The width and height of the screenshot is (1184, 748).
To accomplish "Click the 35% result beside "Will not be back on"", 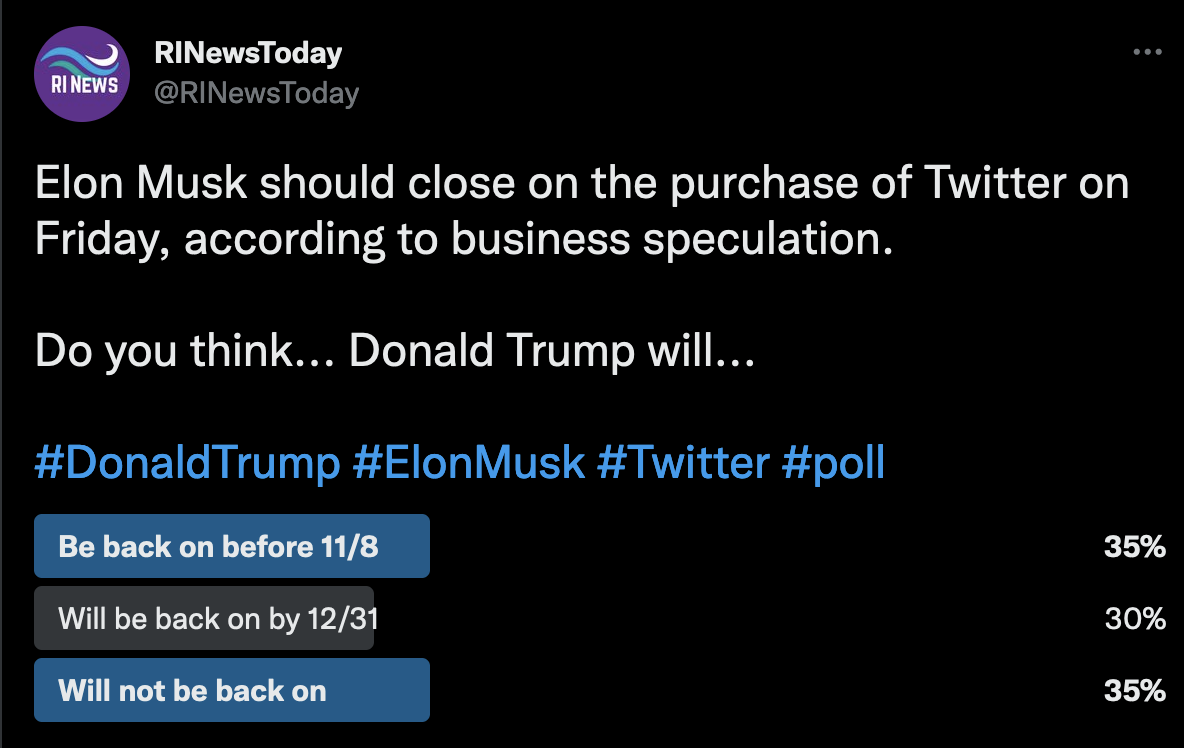I will [x=1135, y=691].
